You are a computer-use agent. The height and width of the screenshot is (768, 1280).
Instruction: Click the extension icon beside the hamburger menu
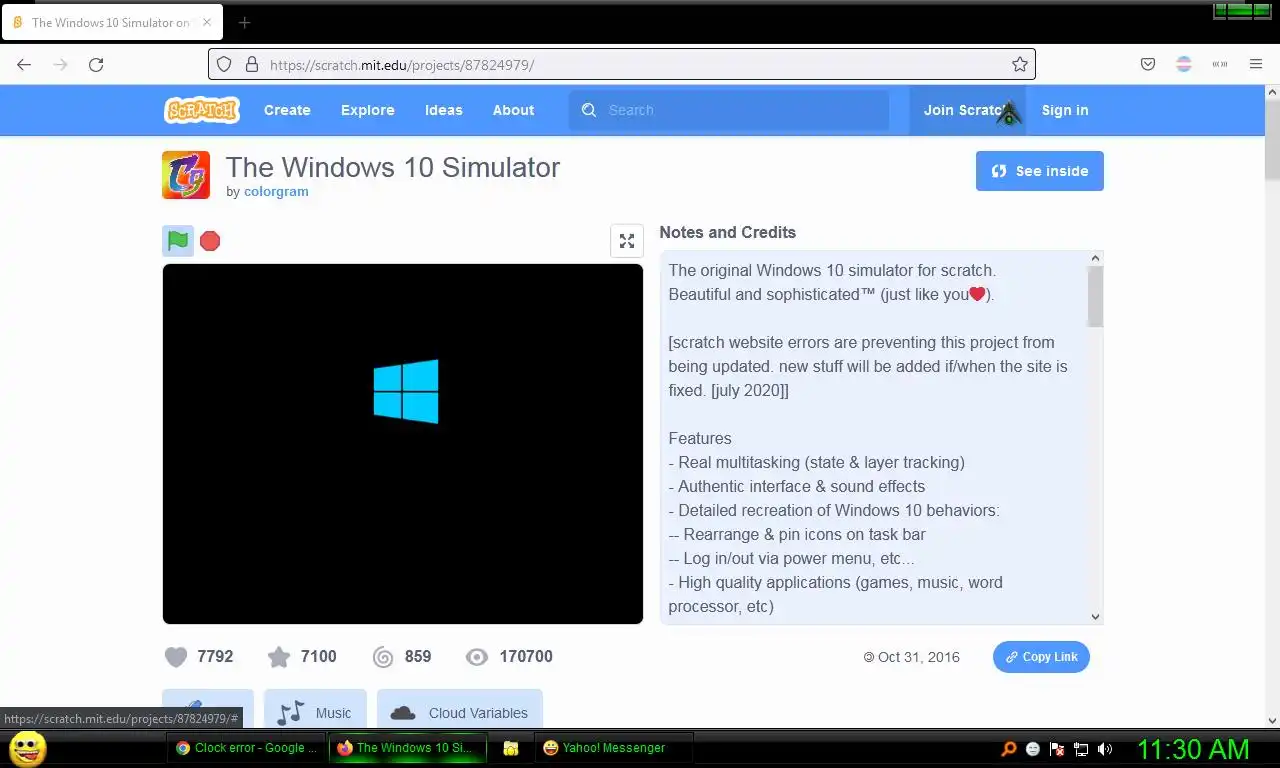point(1220,64)
